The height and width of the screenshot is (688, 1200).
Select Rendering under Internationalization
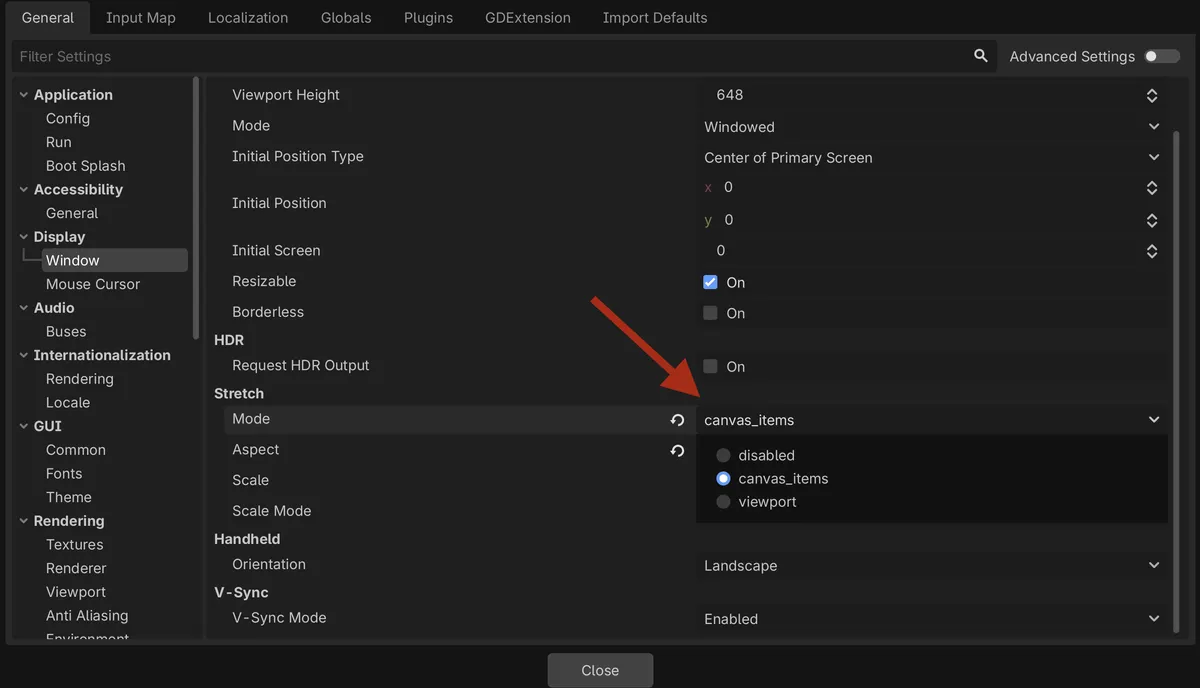[x=80, y=379]
